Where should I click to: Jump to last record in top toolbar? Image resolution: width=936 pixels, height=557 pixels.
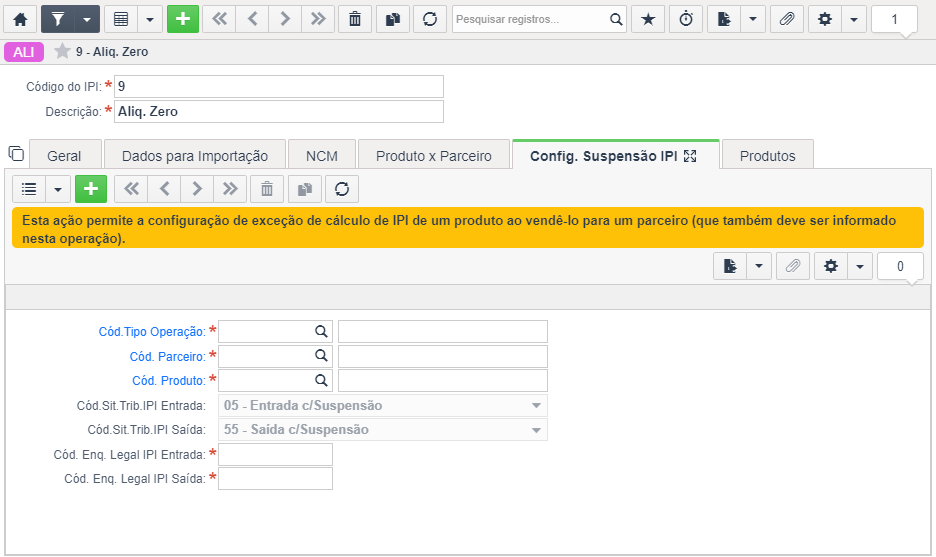pyautogui.click(x=318, y=19)
